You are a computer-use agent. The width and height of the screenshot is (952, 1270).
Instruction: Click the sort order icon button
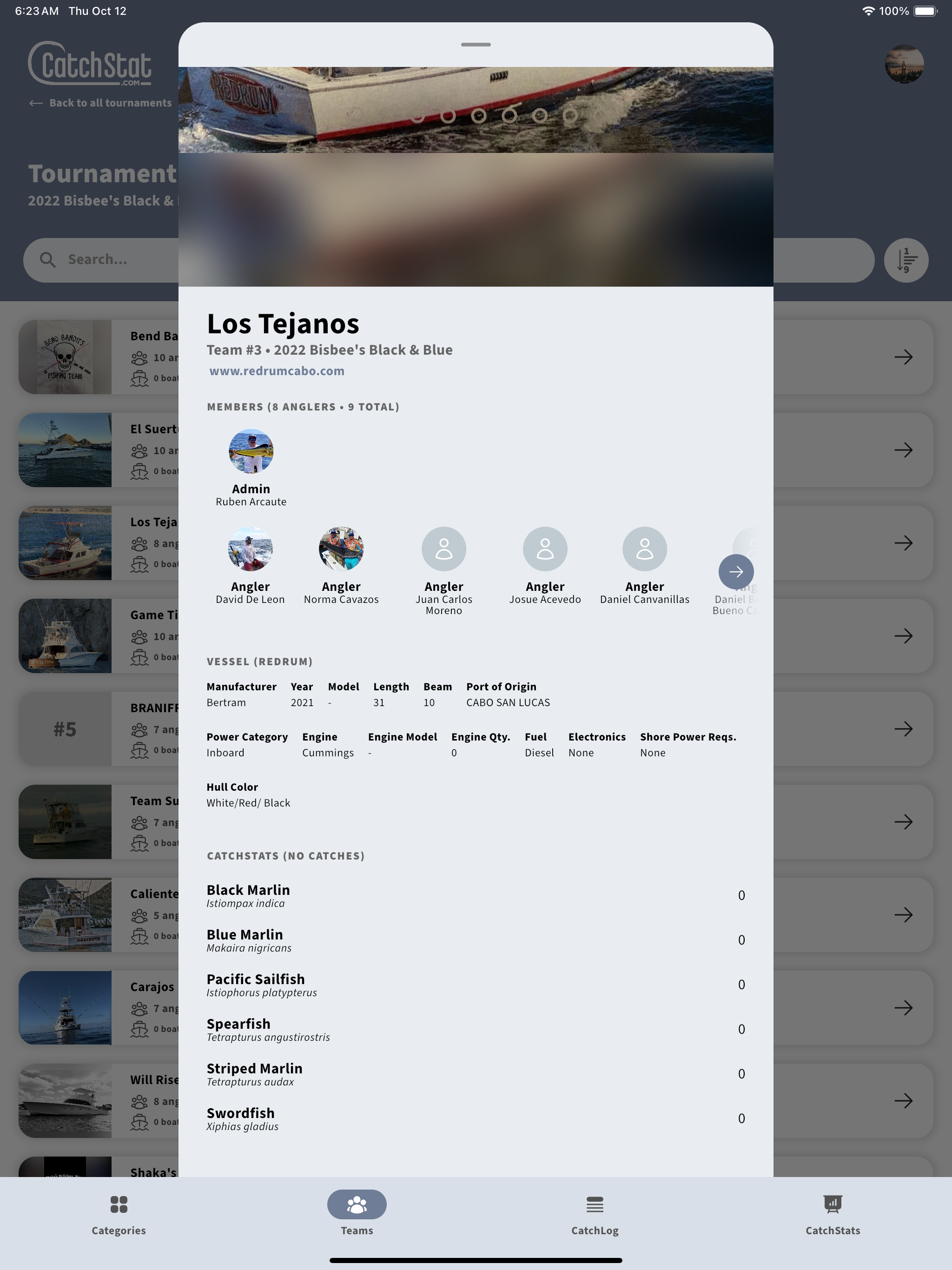[x=906, y=260]
